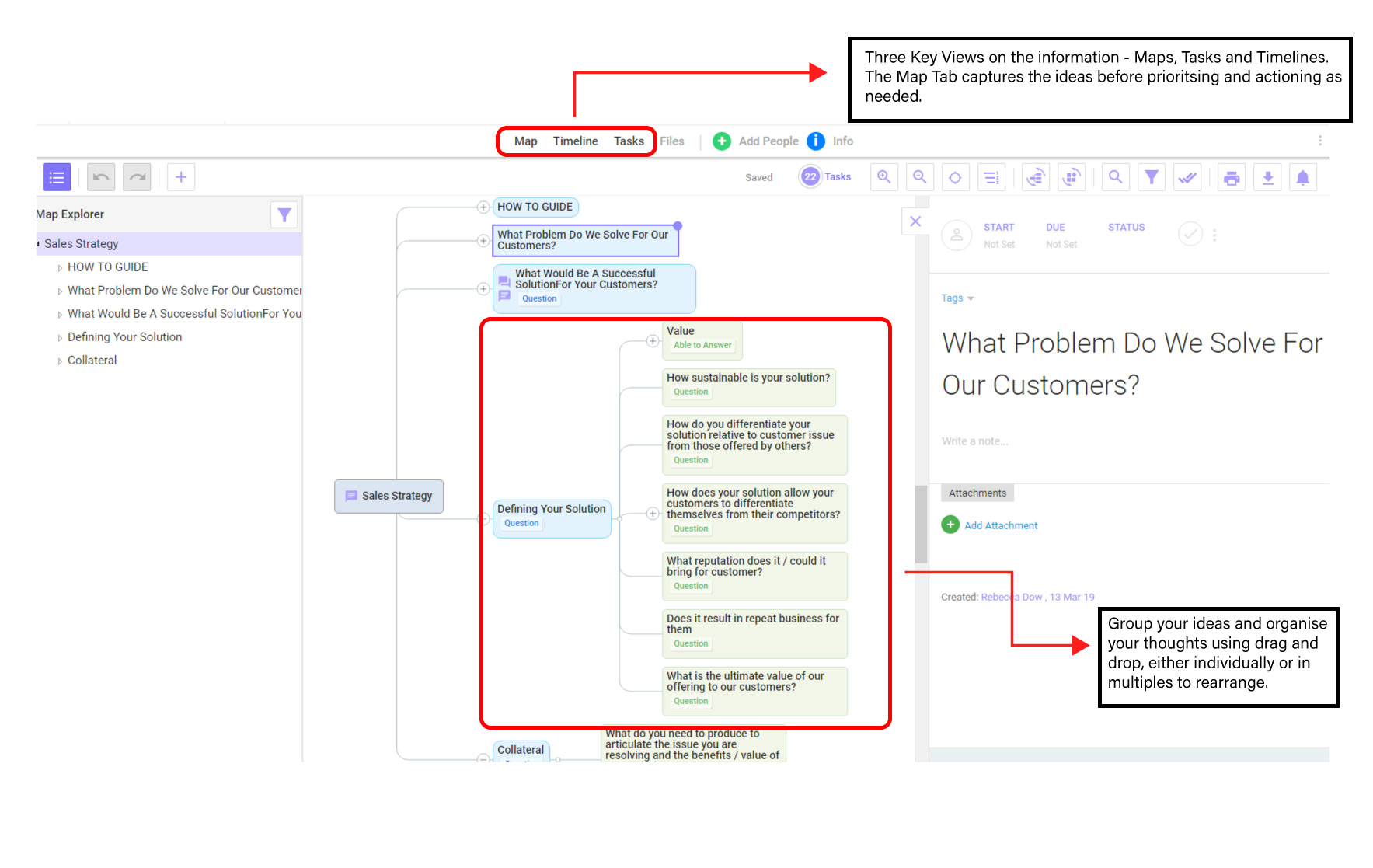Viewport: 1373px width, 868px height.
Task: Expand the plus beside the Successful Solution node
Action: point(483,288)
